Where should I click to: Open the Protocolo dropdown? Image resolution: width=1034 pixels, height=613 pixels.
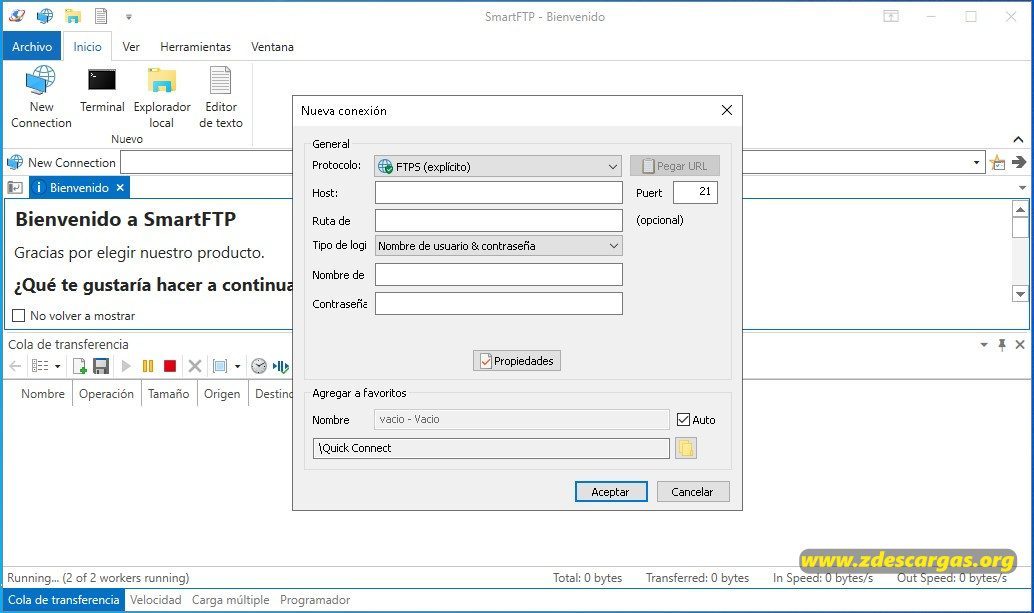[x=499, y=166]
